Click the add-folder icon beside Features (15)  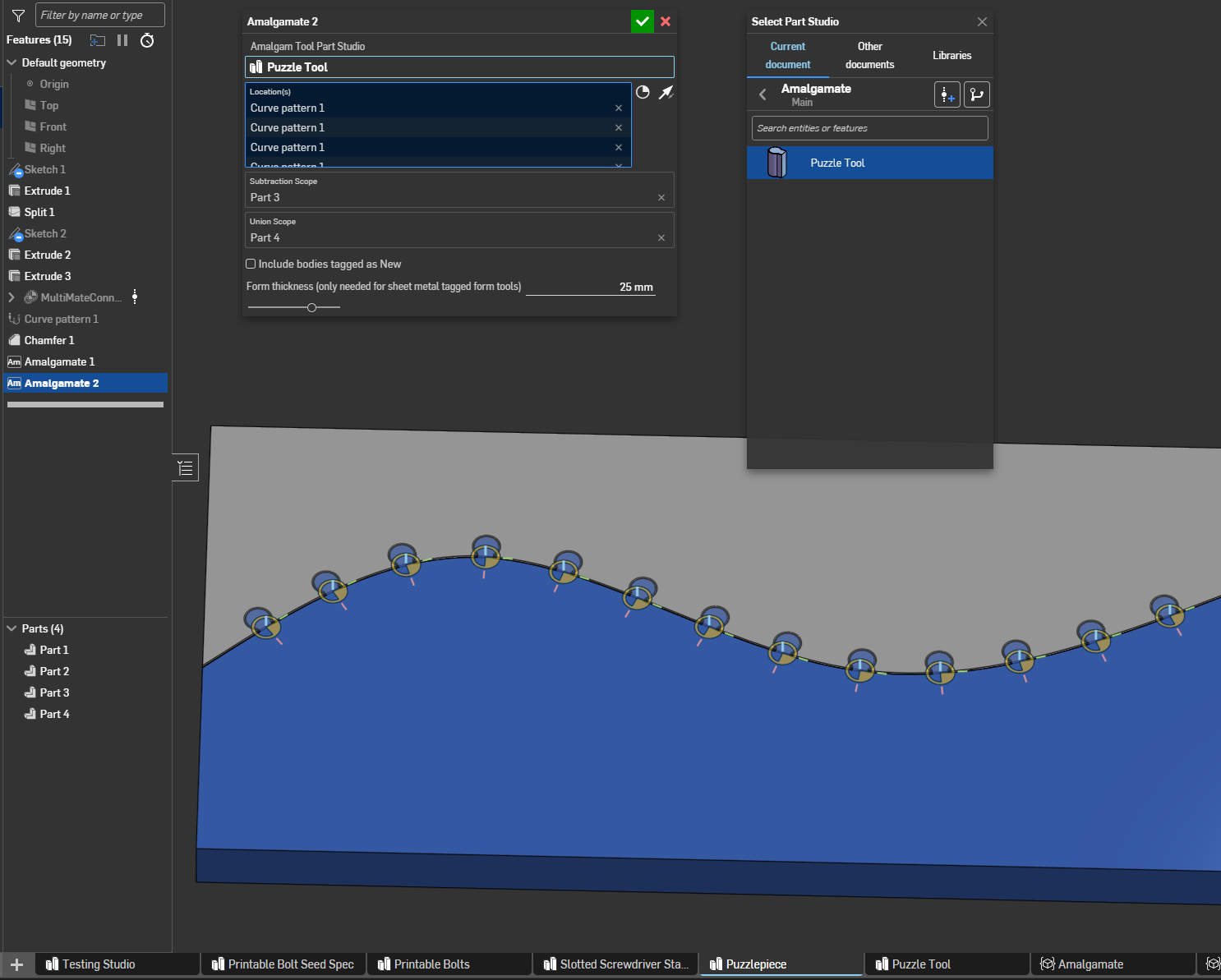[98, 40]
